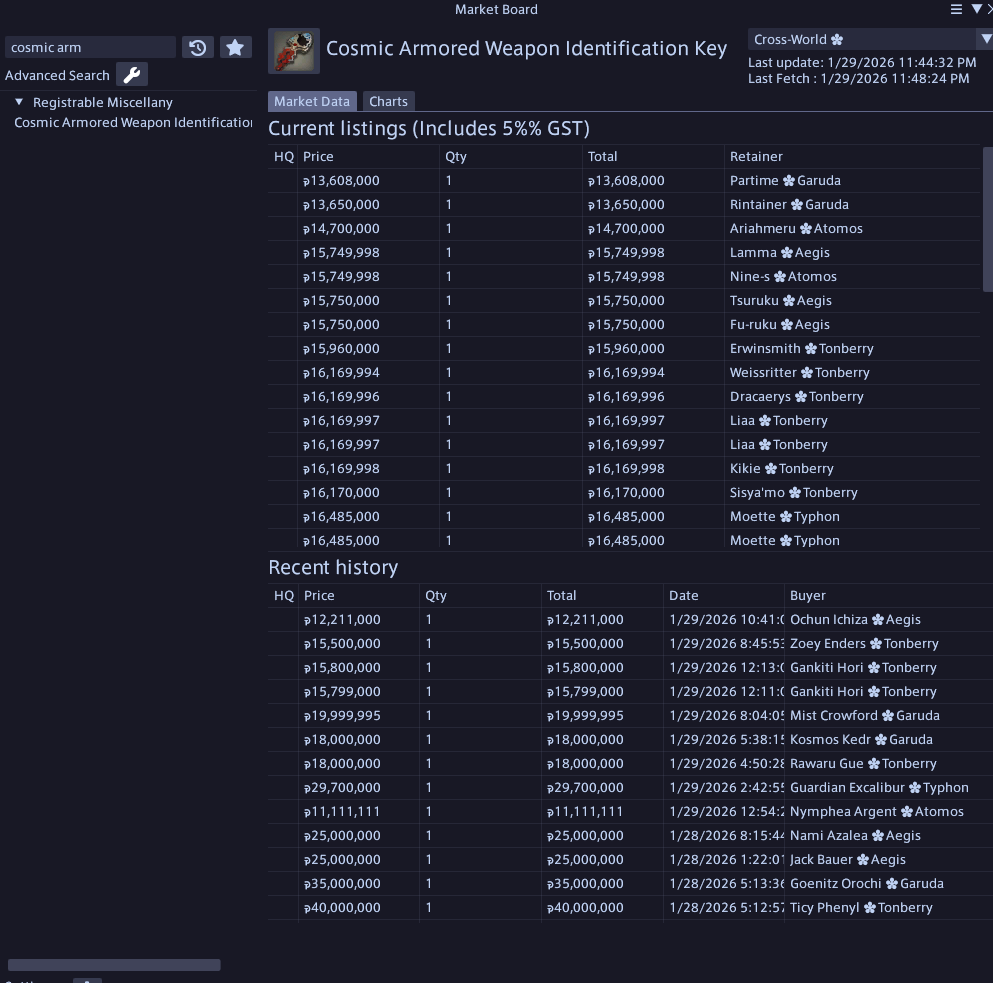Select Nymphea Argent Atomos history row
The width and height of the screenshot is (993, 983).
631,812
